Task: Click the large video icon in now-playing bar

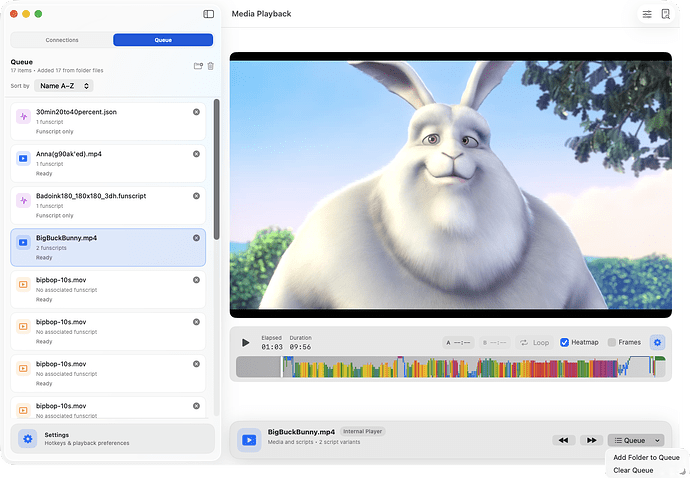Action: click(x=249, y=440)
